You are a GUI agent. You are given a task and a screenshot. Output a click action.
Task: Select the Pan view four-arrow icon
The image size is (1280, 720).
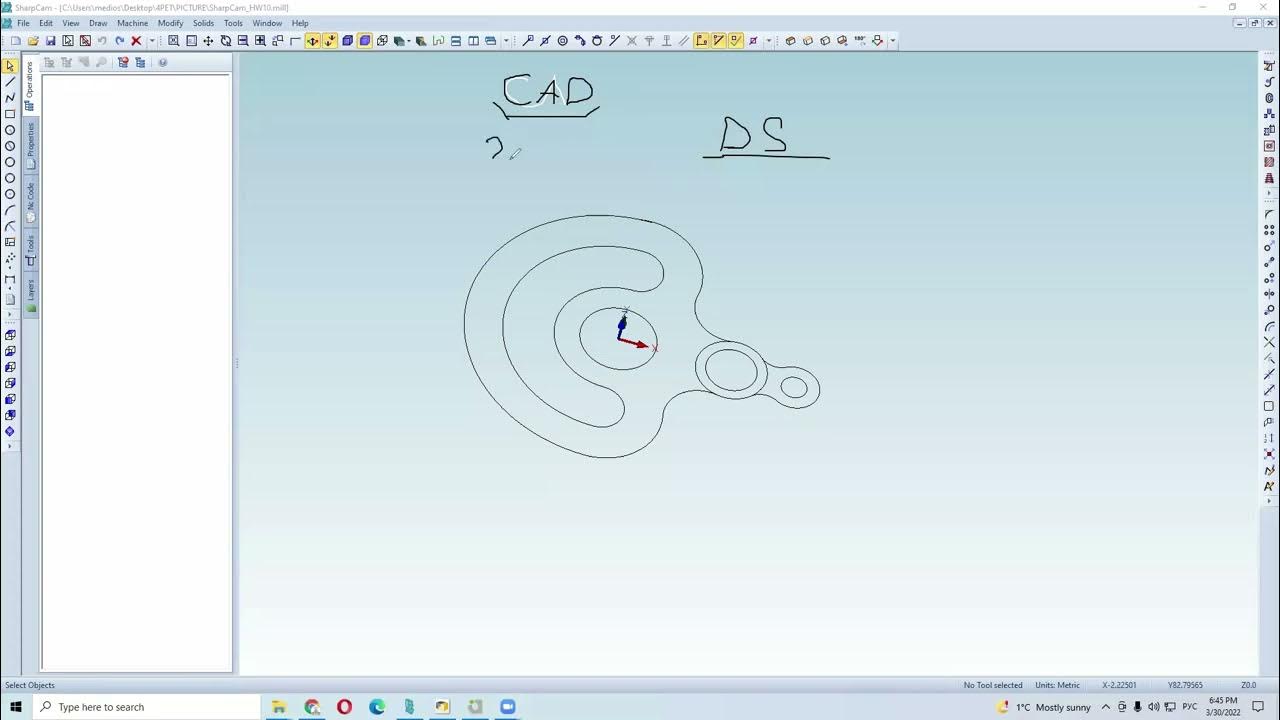[208, 41]
